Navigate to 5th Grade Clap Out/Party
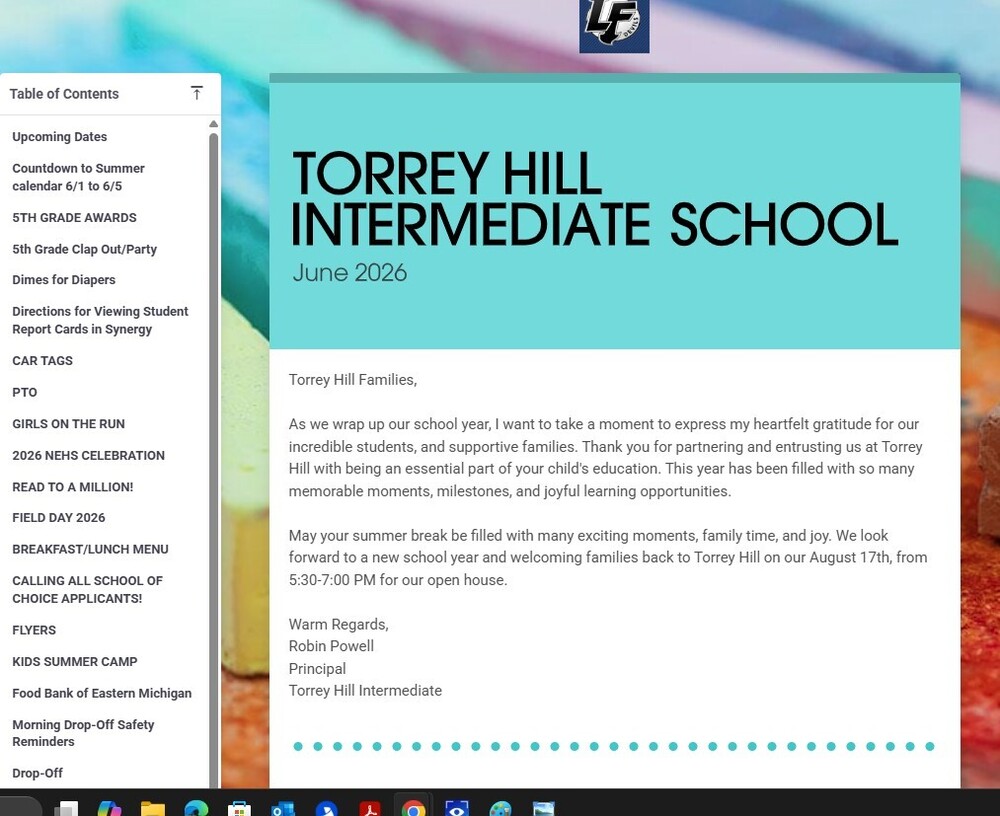Viewport: 1000px width, 816px height. pyautogui.click(x=84, y=249)
